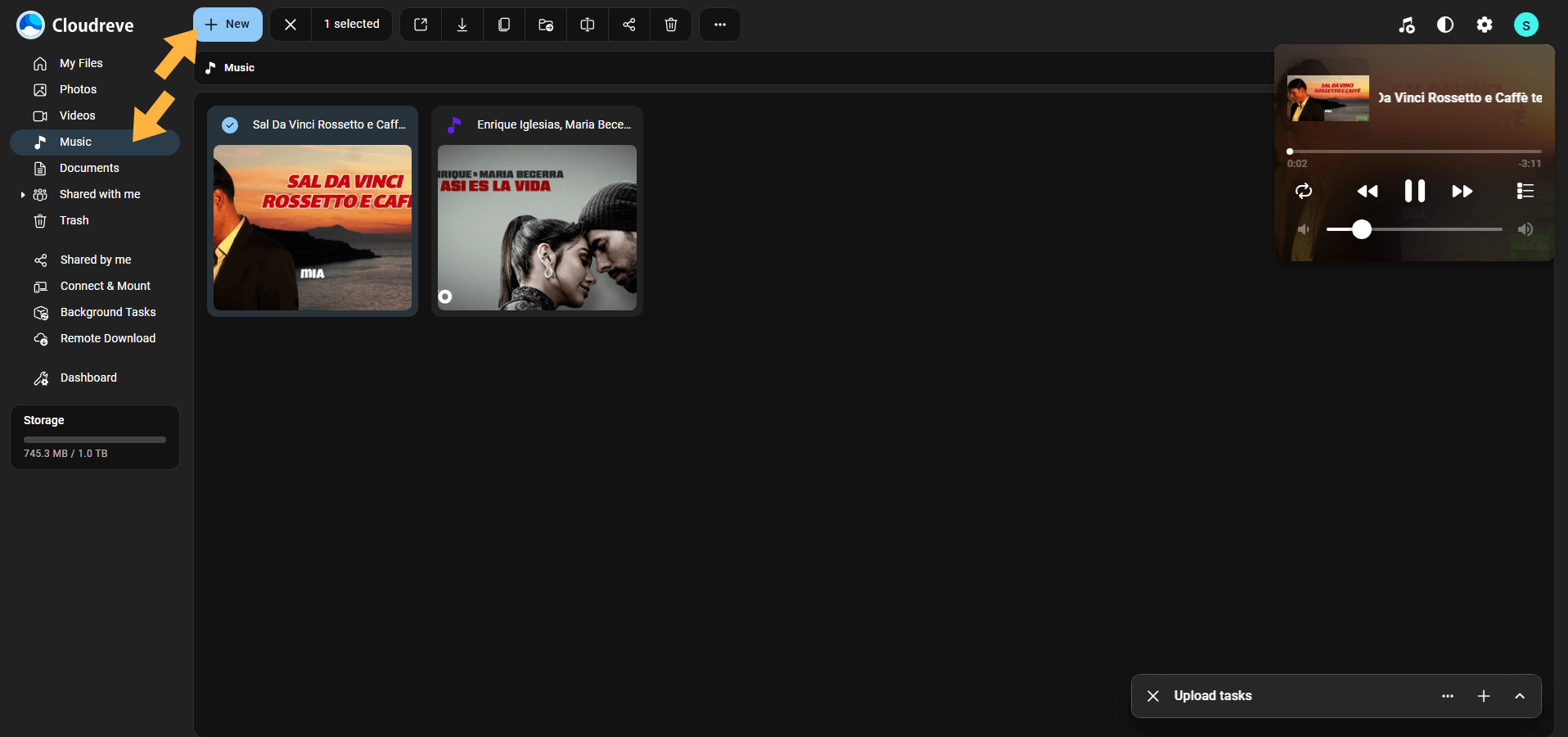Delete the selected file
Image resolution: width=1568 pixels, height=737 pixels.
click(x=671, y=25)
